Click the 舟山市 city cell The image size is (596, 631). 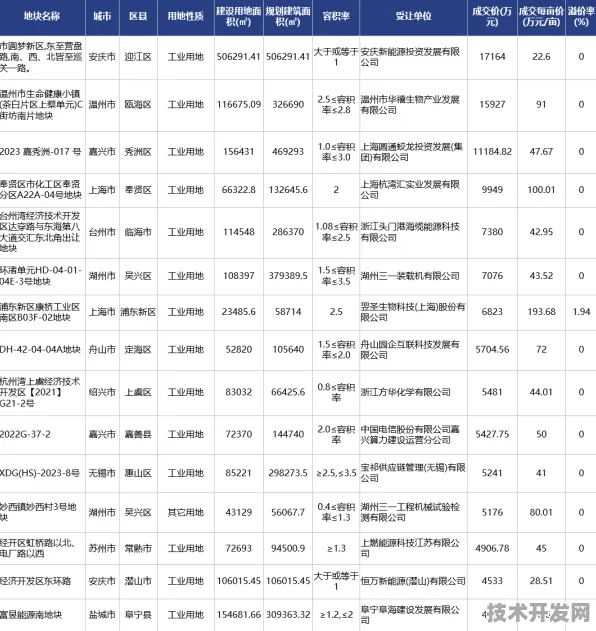pyautogui.click(x=102, y=350)
